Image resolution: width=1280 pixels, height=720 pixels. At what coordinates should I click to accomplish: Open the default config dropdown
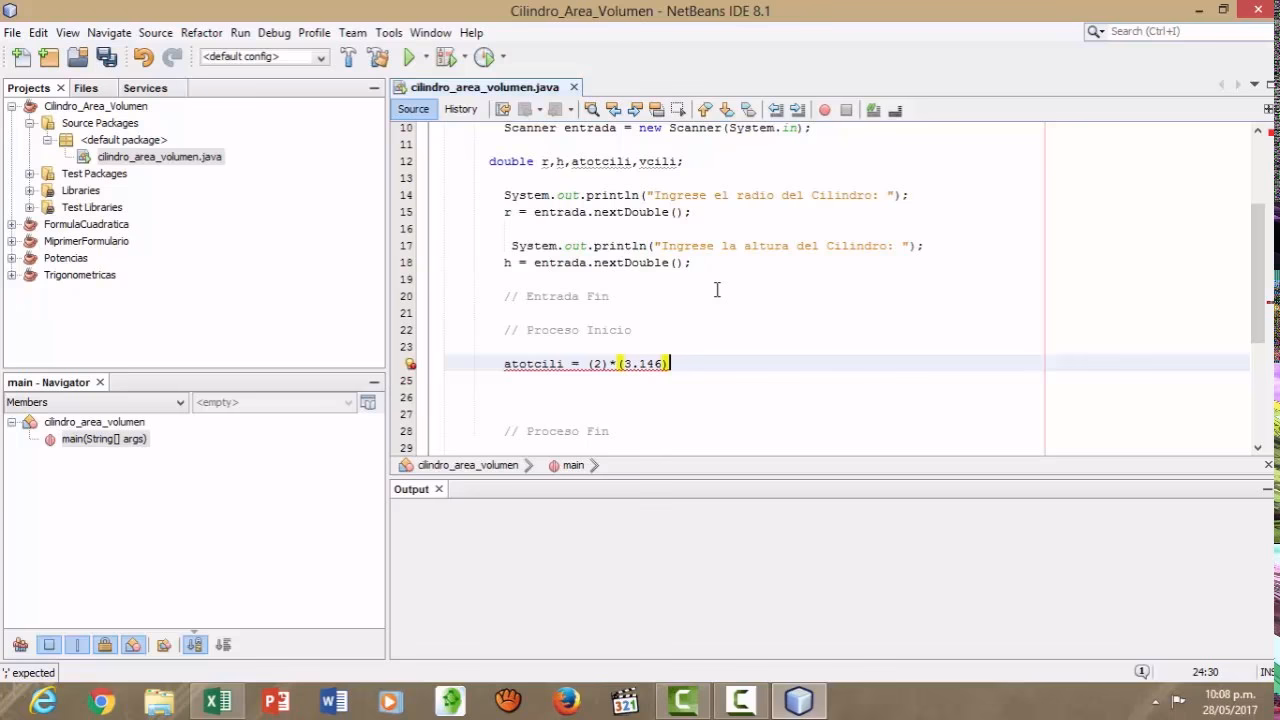(x=319, y=57)
